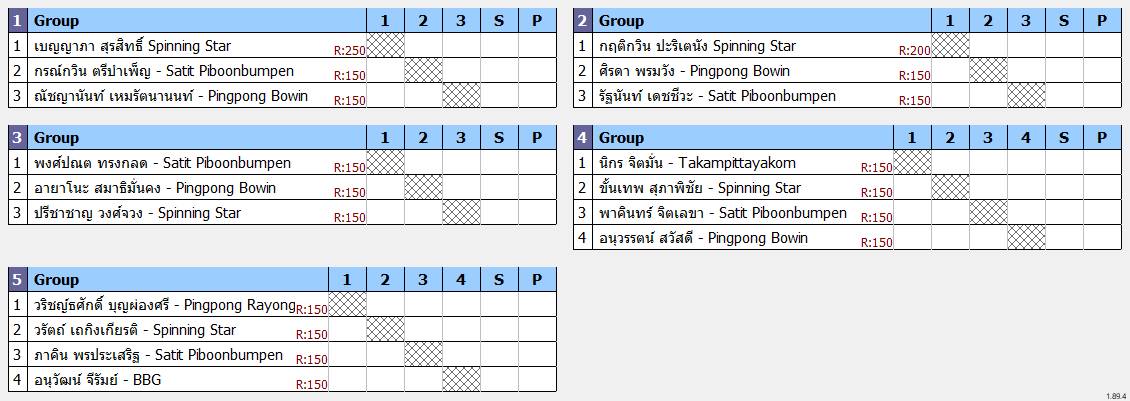Click Group 2 row 3 Satit Piboonbumpen player
1130x401 pixels.
(717, 96)
